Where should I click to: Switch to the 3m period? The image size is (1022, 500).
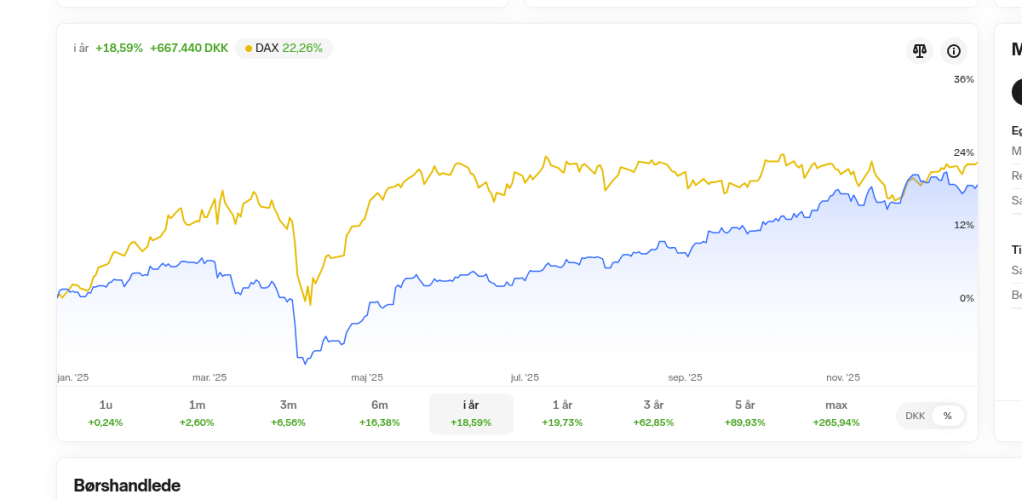pyautogui.click(x=288, y=413)
